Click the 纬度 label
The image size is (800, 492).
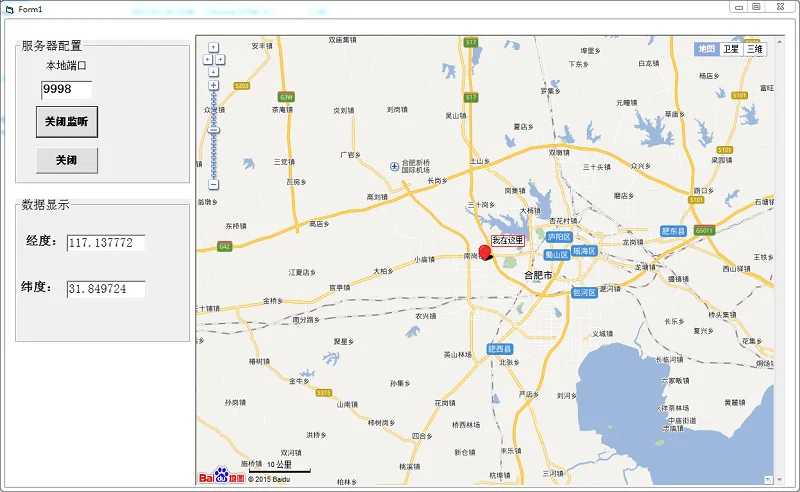(36, 287)
